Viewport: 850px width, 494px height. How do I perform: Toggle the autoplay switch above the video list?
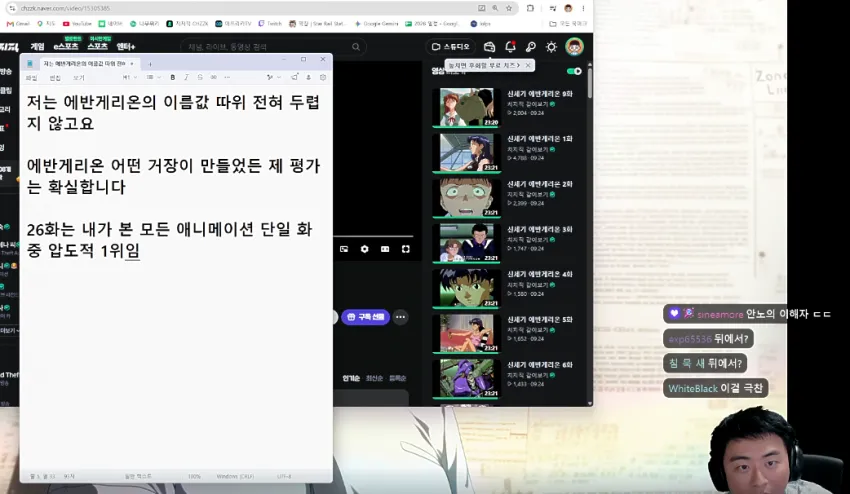pos(574,71)
